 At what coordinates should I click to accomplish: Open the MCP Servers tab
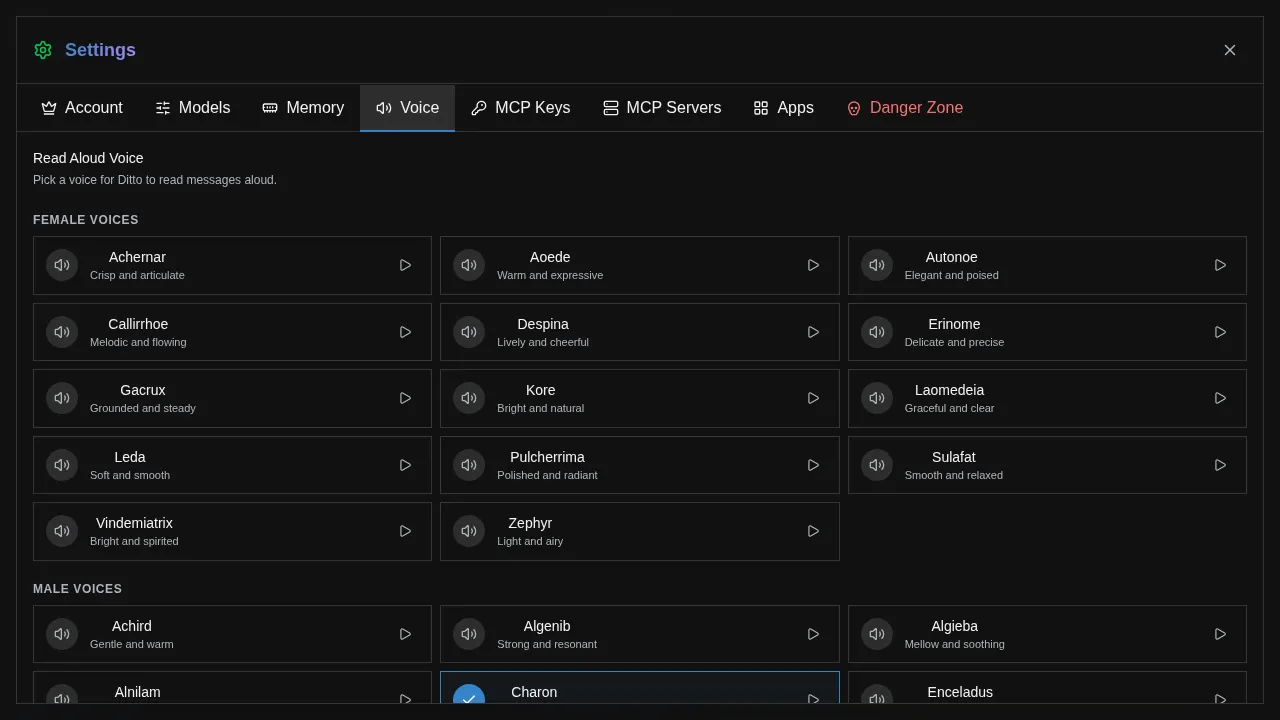click(661, 108)
